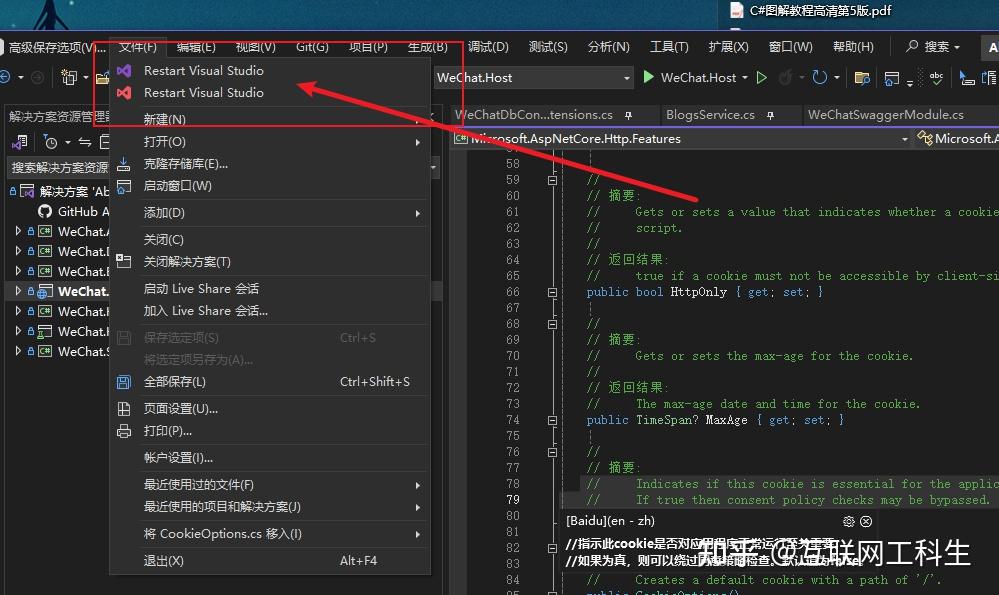Screen dimensions: 999x595
Task: Click the start window icon in File menu
Action: click(x=124, y=186)
